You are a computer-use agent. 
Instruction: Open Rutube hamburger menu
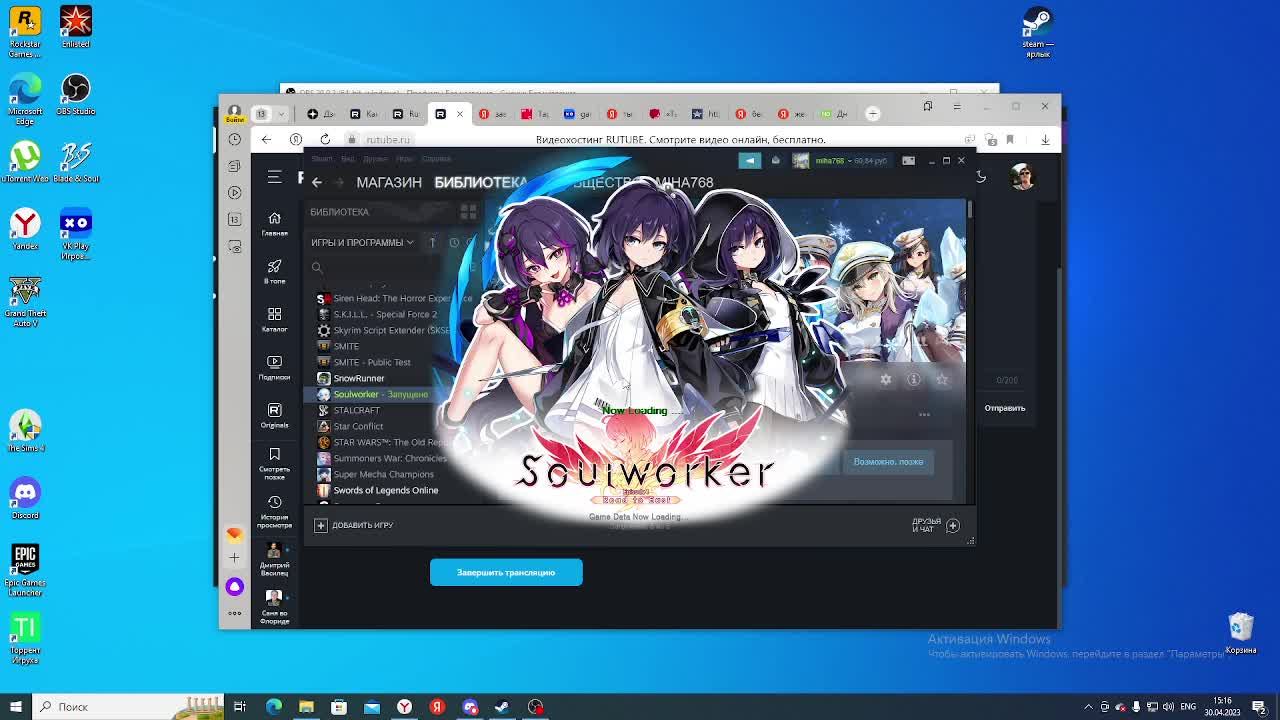(274, 177)
